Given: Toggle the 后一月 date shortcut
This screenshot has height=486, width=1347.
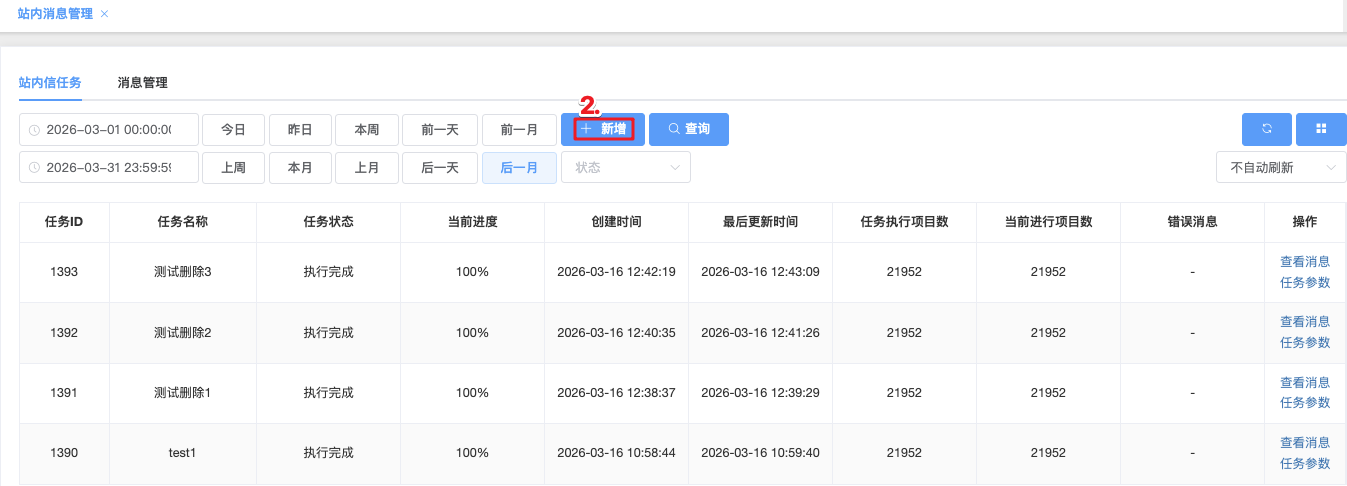Looking at the screenshot, I should pyautogui.click(x=519, y=168).
